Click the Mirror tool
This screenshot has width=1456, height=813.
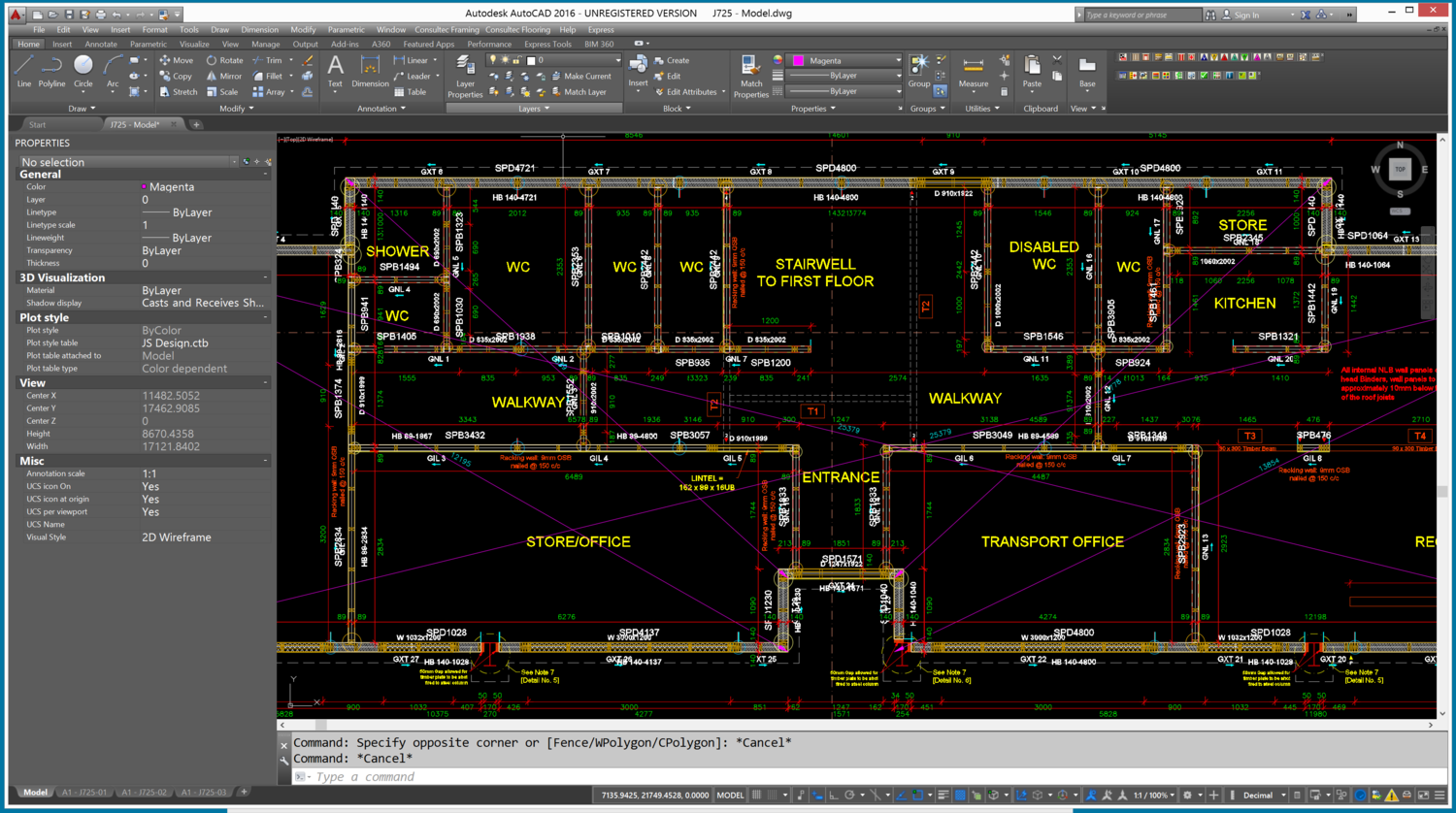[x=224, y=76]
